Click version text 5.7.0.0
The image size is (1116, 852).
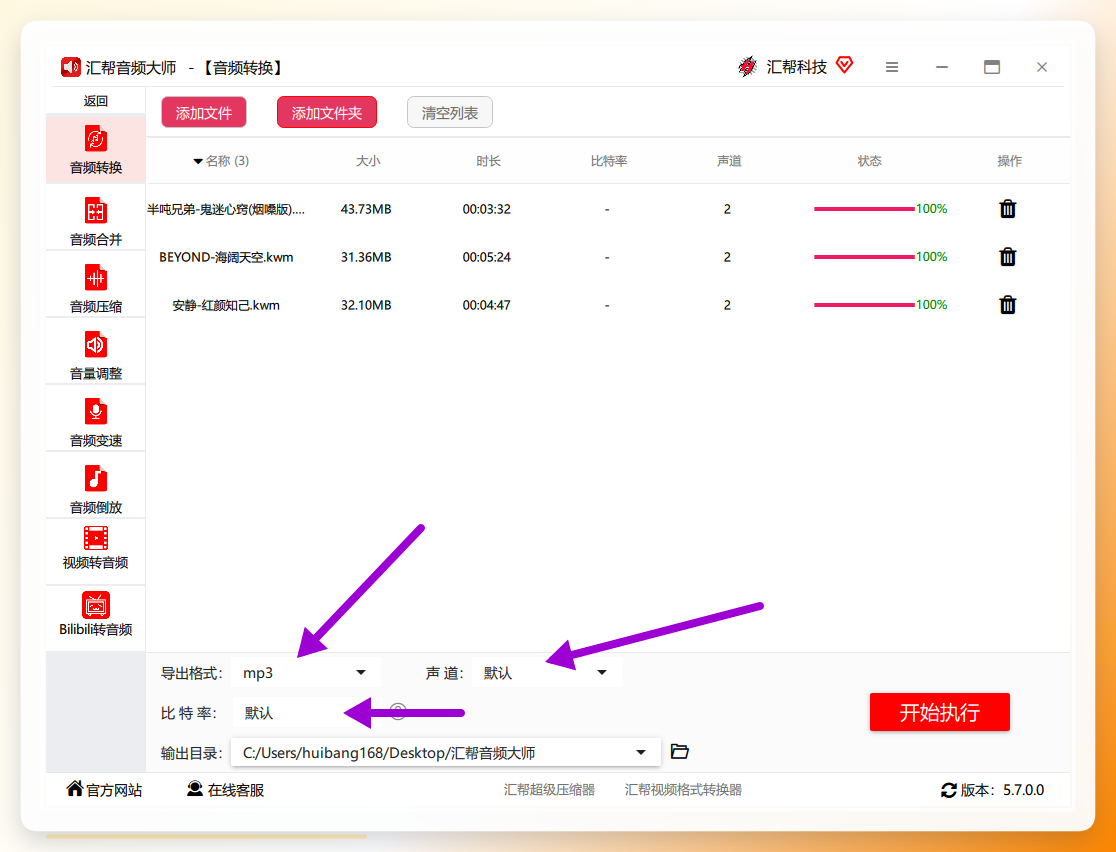(1023, 790)
